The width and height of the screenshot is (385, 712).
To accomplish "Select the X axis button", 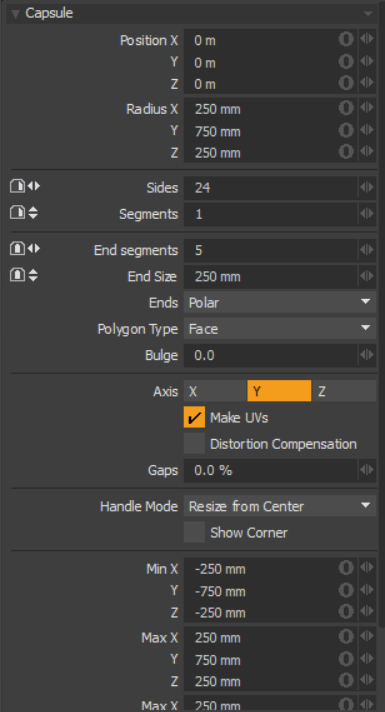I will coord(215,391).
